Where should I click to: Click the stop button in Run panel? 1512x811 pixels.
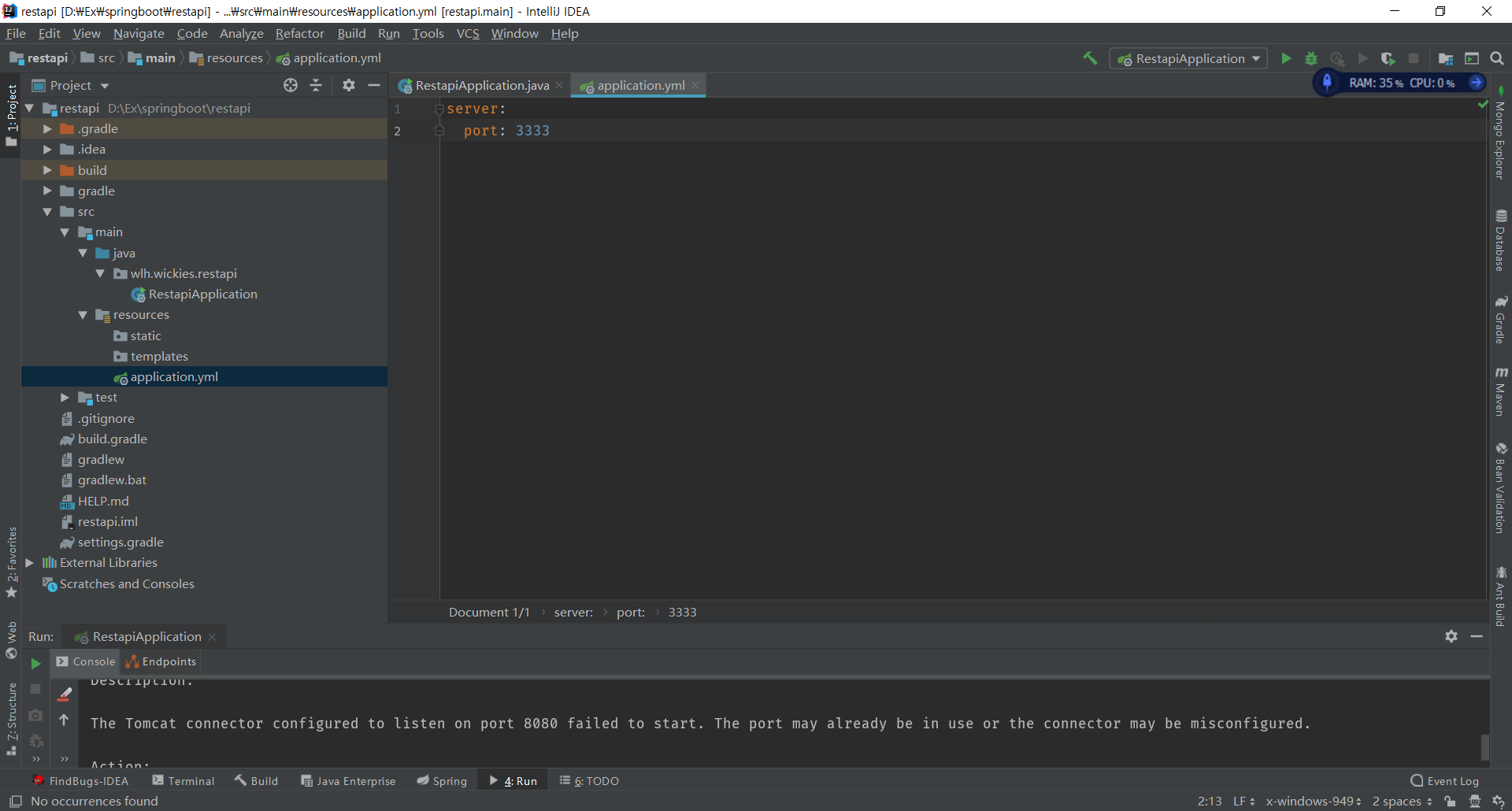35,689
